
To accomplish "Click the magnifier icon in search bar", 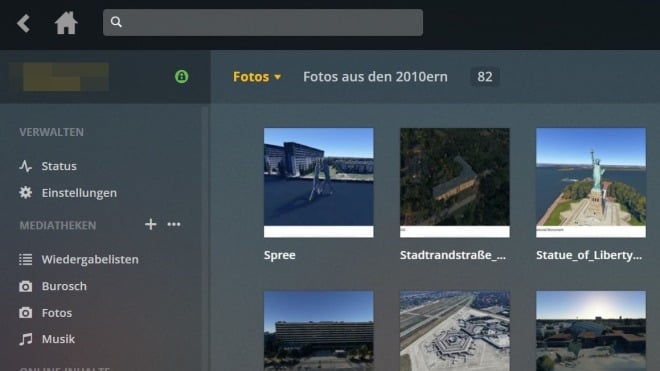I will [x=116, y=22].
